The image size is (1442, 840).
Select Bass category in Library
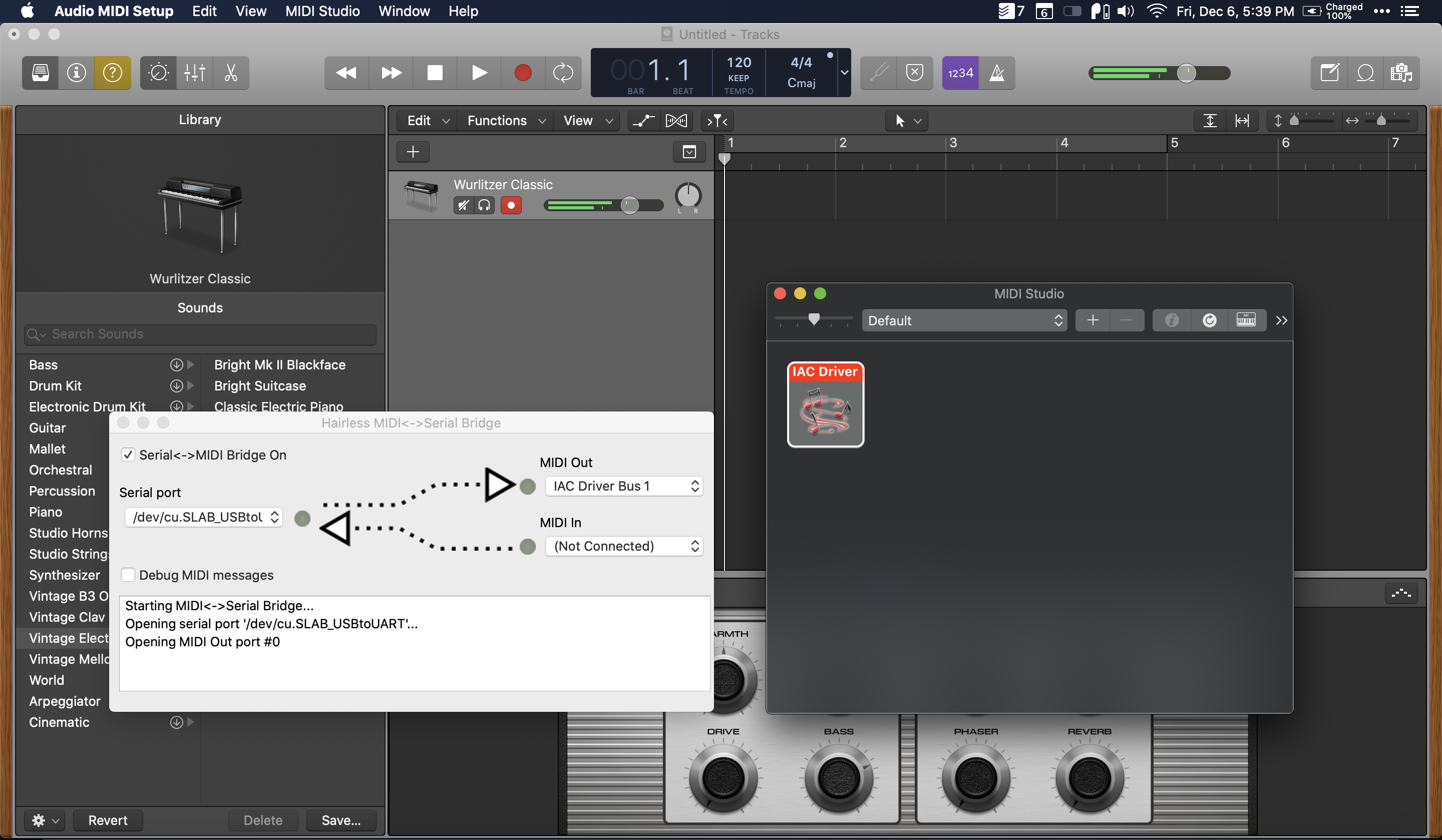pyautogui.click(x=44, y=364)
